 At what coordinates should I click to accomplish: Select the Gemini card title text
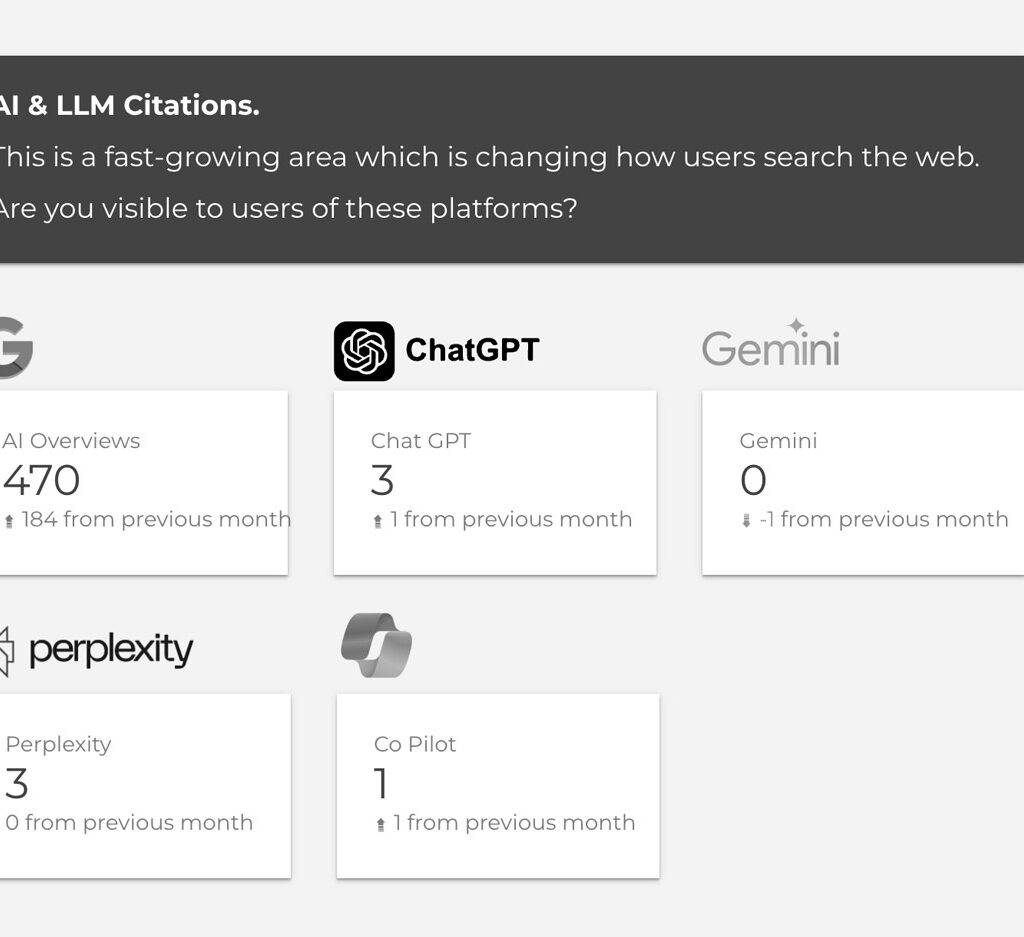pyautogui.click(x=778, y=441)
